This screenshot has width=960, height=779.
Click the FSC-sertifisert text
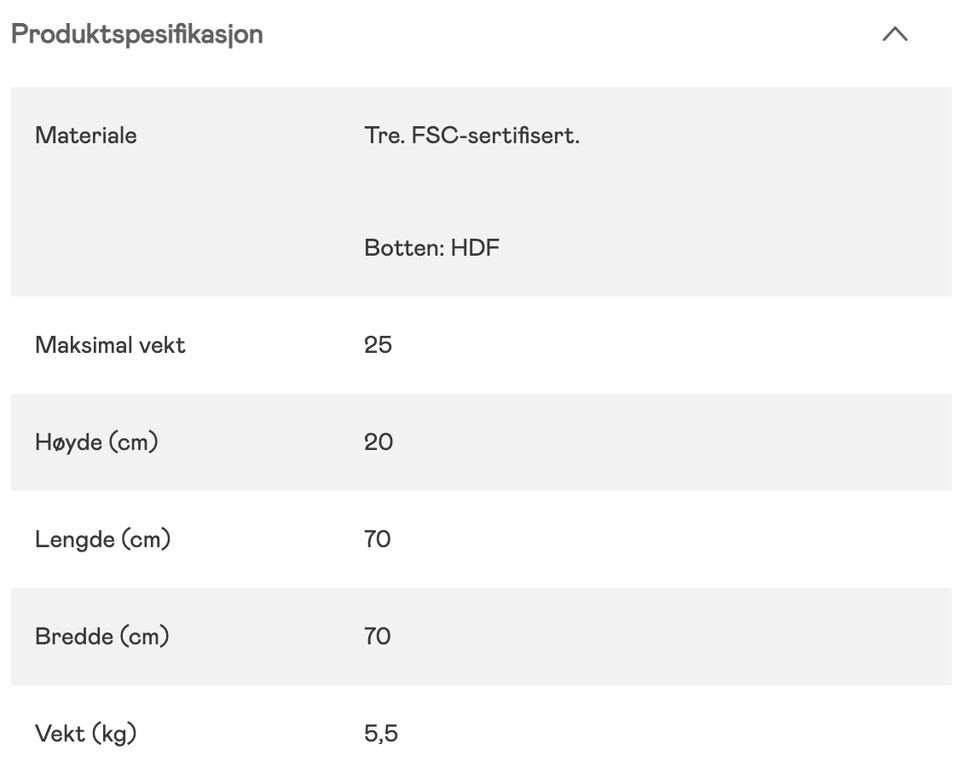click(496, 135)
